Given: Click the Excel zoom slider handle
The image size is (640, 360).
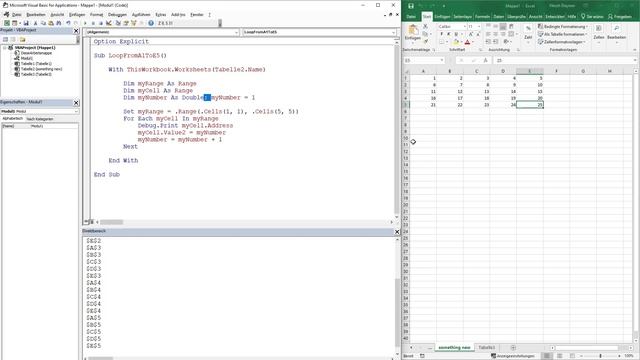Looking at the screenshot, I should (x=600, y=356).
